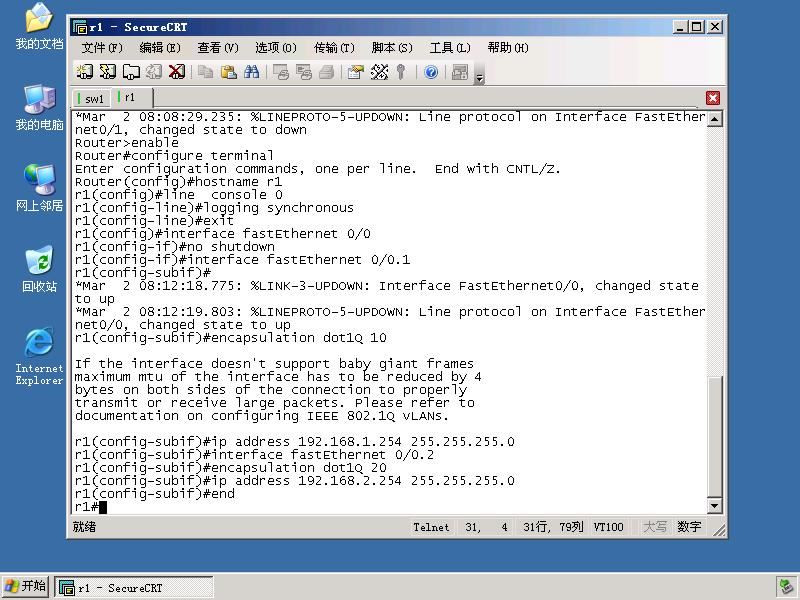800x600 pixels.
Task: Click the 'Telnet' status bar entry
Action: (431, 527)
